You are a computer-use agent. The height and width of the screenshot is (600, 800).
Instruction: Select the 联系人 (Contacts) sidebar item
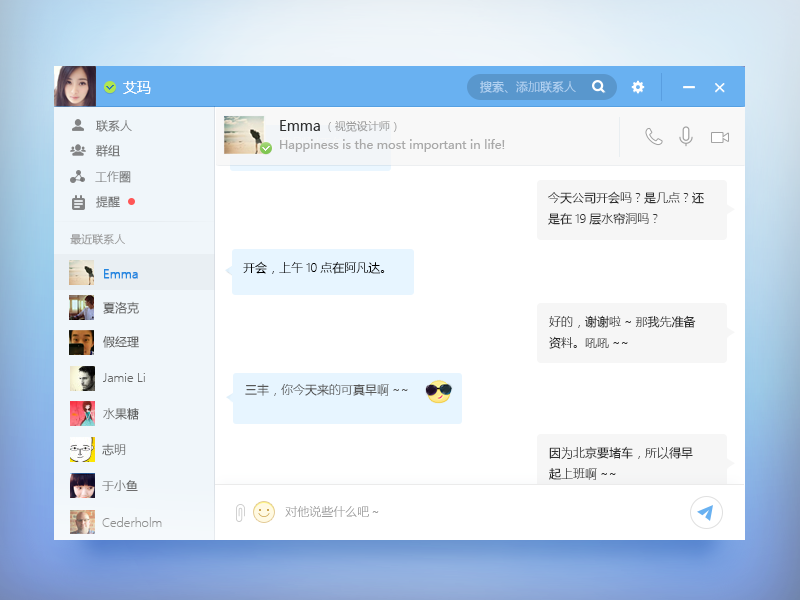[x=100, y=125]
